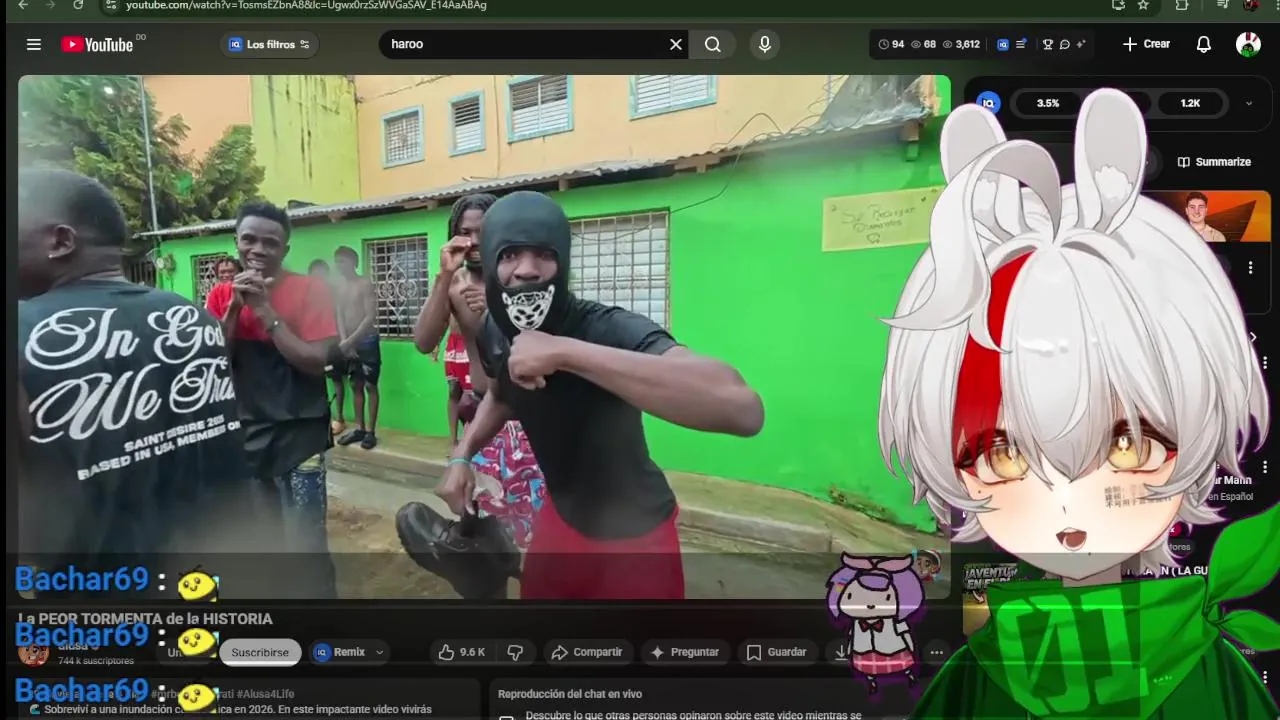The height and width of the screenshot is (720, 1280).
Task: Remix the video with Remix button
Action: [x=340, y=652]
